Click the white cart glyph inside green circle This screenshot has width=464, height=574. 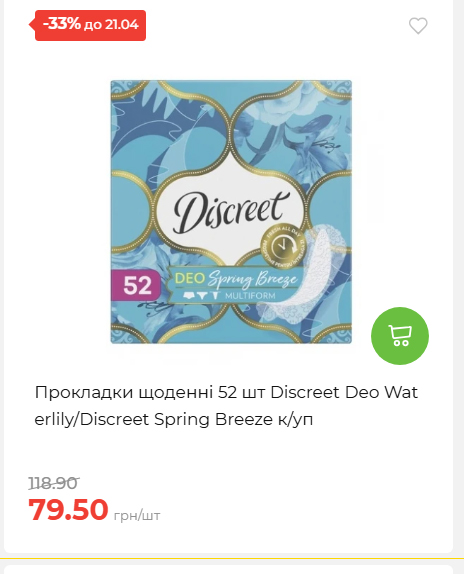click(x=400, y=335)
